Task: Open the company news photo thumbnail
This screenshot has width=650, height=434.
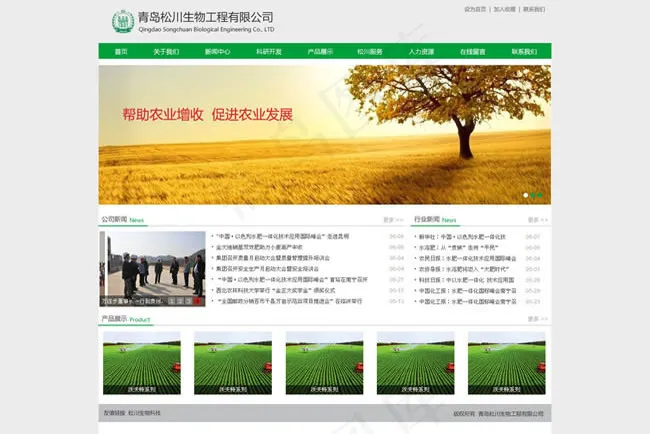Action: (152, 268)
